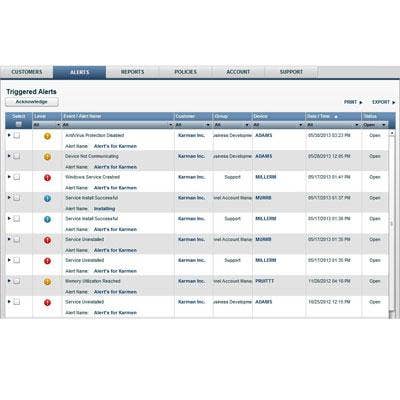Open the Status filter dropdown showing Open
The width and height of the screenshot is (400, 400).
point(375,125)
